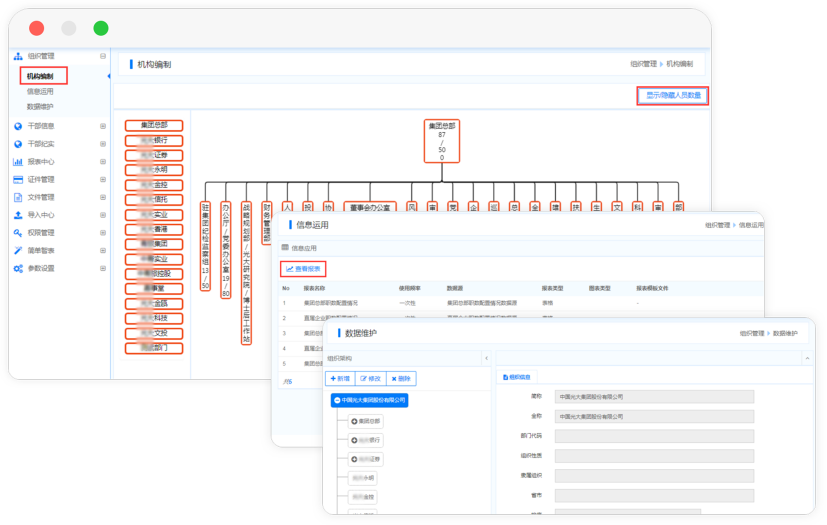This screenshot has width=827, height=525.
Task: Expand the 集团总部 node in data tree
Action: (x=355, y=422)
